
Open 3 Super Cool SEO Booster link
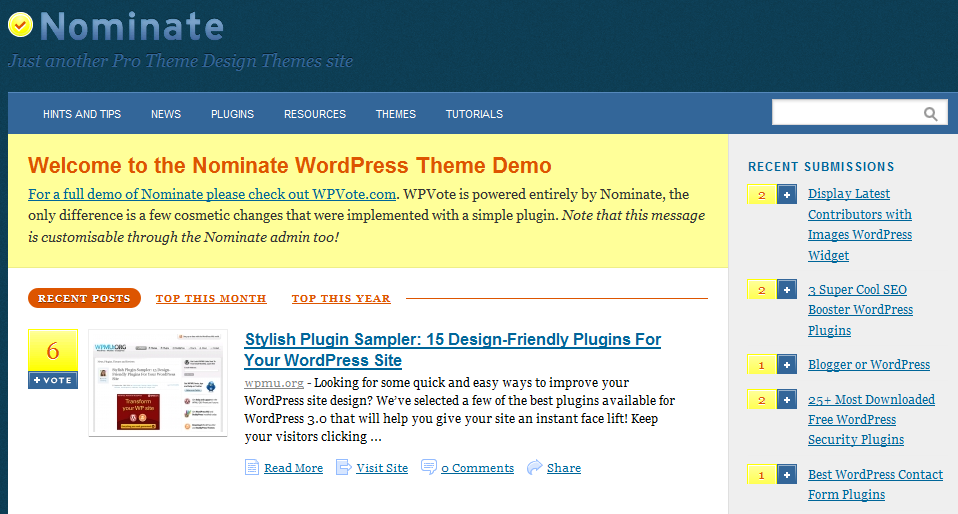[x=860, y=310]
